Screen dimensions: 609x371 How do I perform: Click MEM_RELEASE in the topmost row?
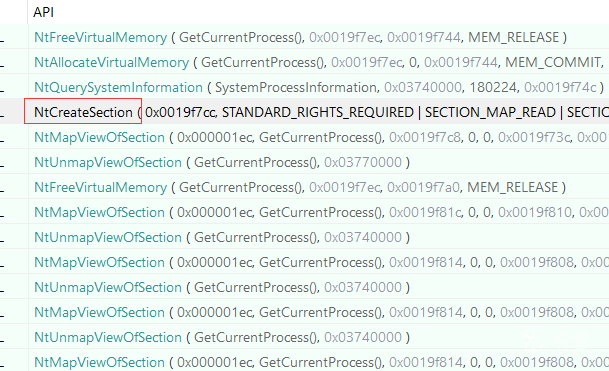[x=513, y=37]
